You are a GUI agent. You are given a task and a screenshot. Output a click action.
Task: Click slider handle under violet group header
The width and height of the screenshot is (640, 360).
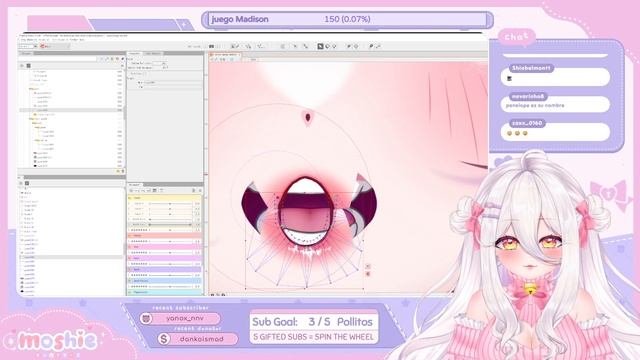[x=170, y=275]
